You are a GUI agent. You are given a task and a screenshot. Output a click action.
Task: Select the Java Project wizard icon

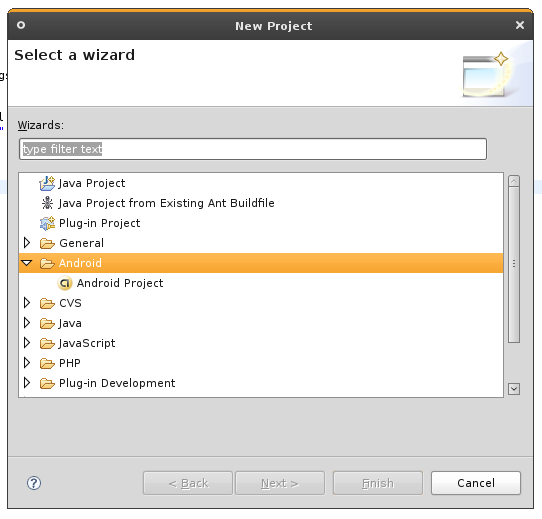(47, 183)
